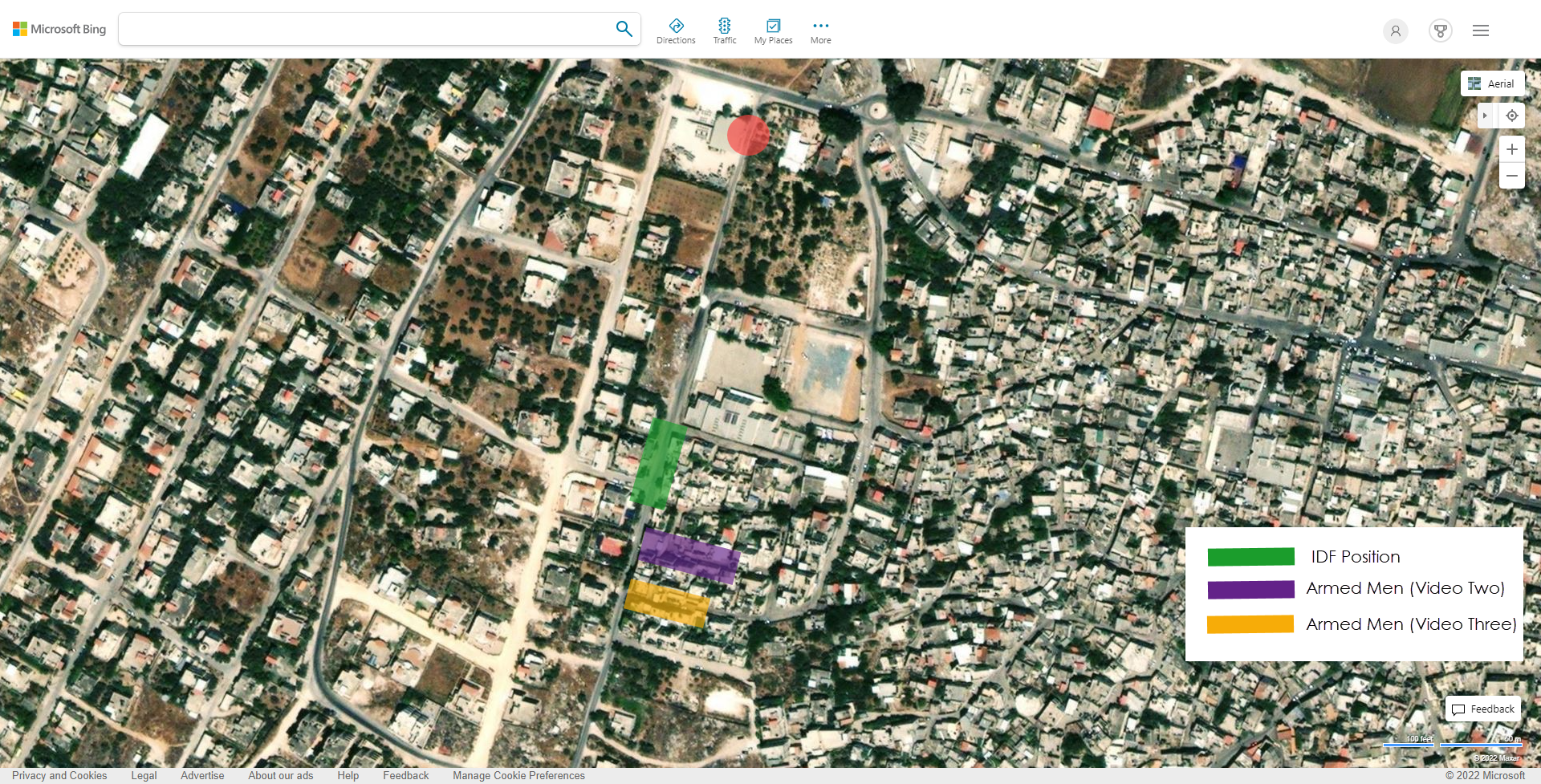Click the search magnifier icon
The width and height of the screenshot is (1541, 784).
pos(624,29)
